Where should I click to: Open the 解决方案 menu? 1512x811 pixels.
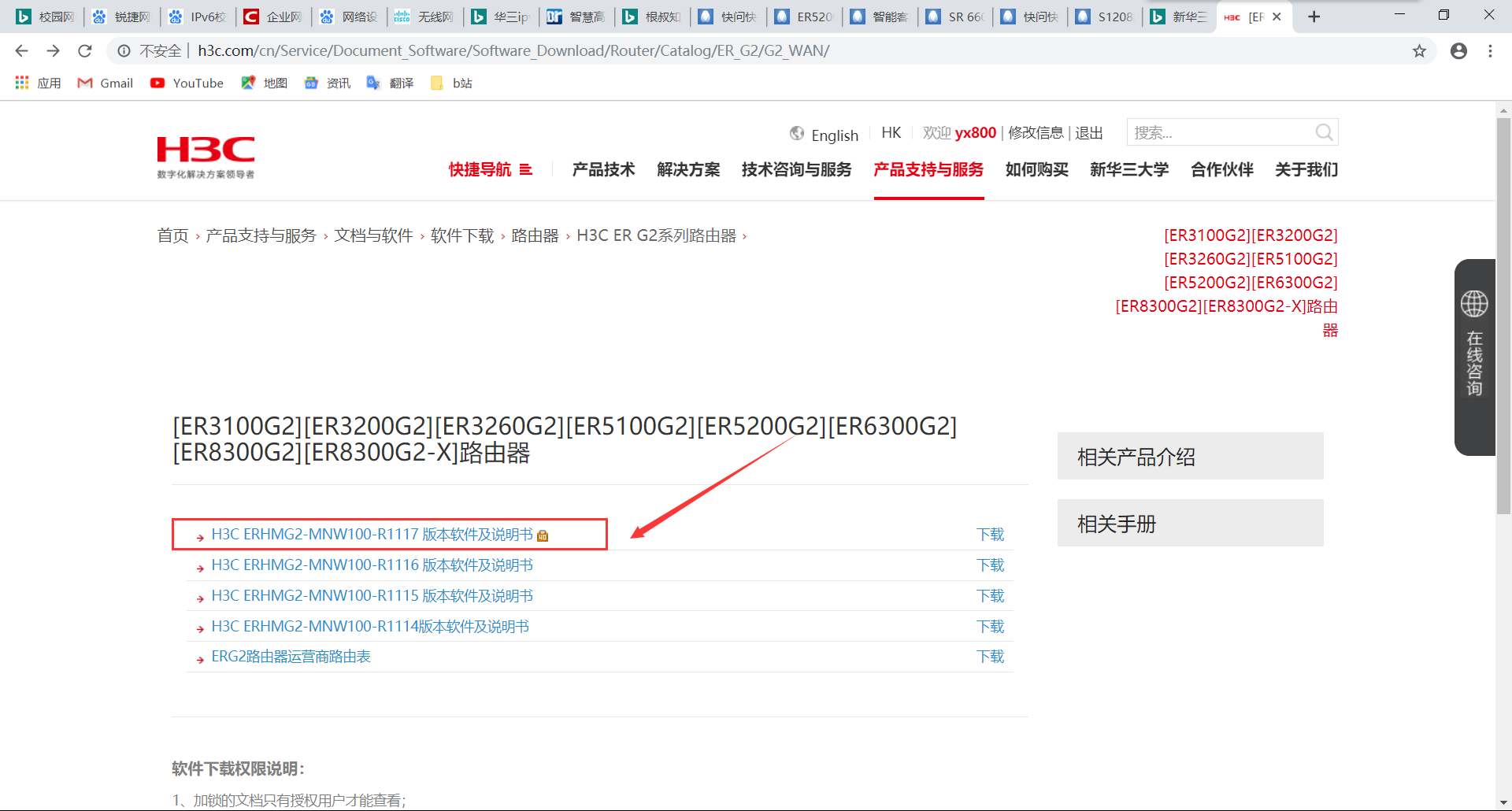[688, 169]
